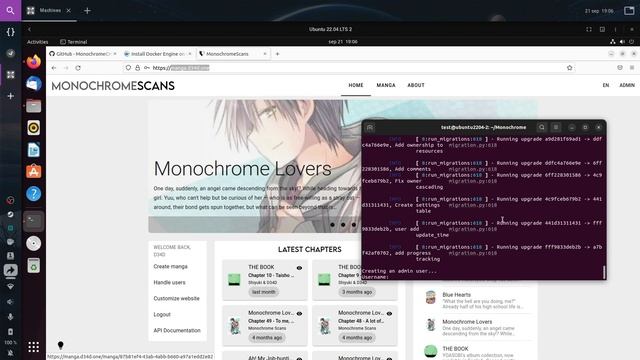The height and width of the screenshot is (360, 640).
Task: Toggle fullscreen of the Ubuntu machine view
Action: click(589, 29)
